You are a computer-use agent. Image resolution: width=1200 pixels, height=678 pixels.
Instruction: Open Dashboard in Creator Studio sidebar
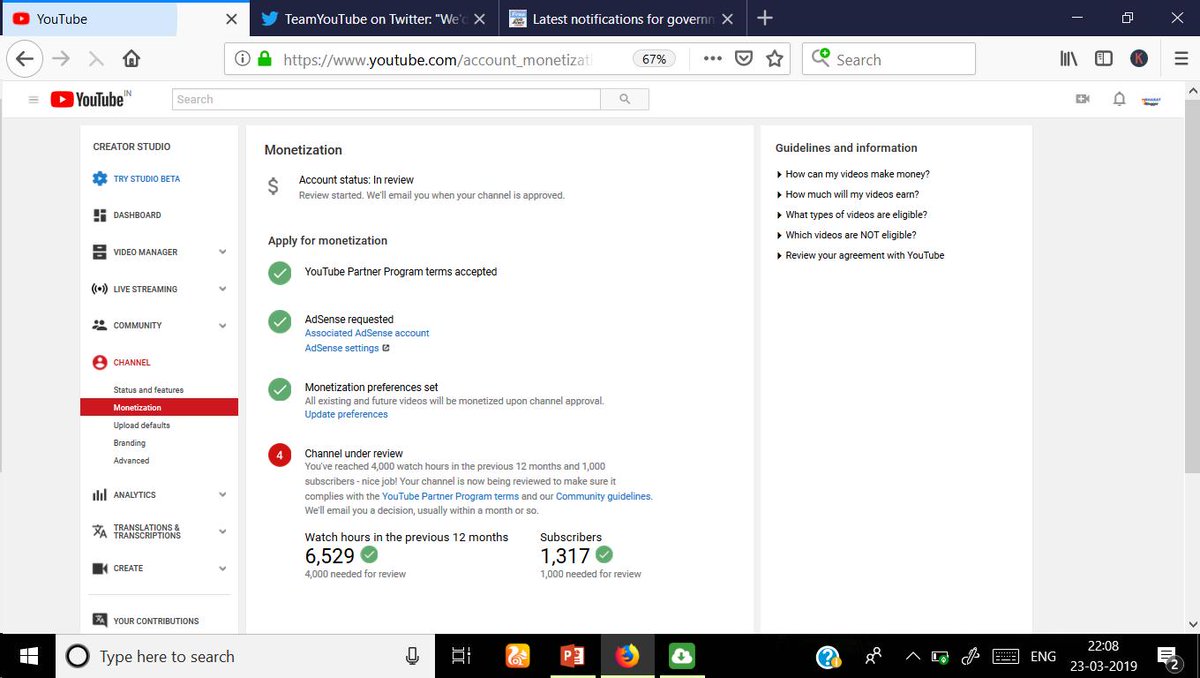tap(137, 215)
